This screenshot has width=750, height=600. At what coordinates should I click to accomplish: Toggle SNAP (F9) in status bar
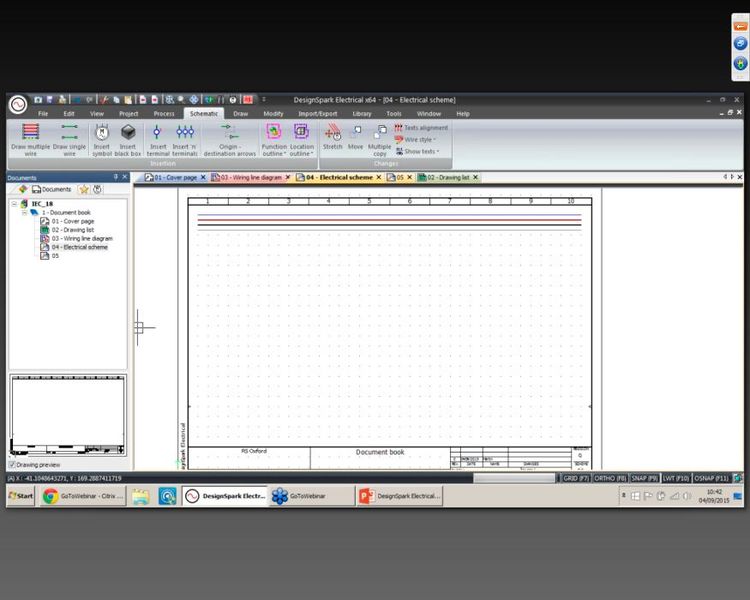coord(644,478)
